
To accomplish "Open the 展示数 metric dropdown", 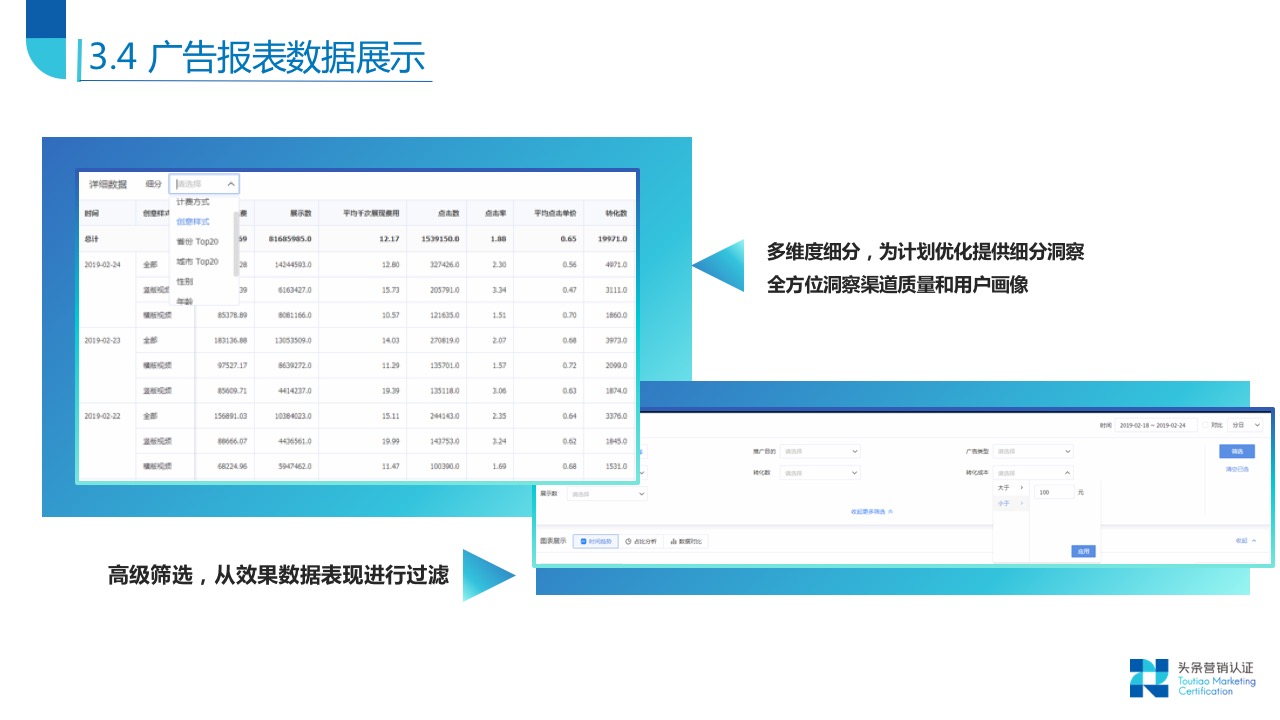I will (606, 493).
